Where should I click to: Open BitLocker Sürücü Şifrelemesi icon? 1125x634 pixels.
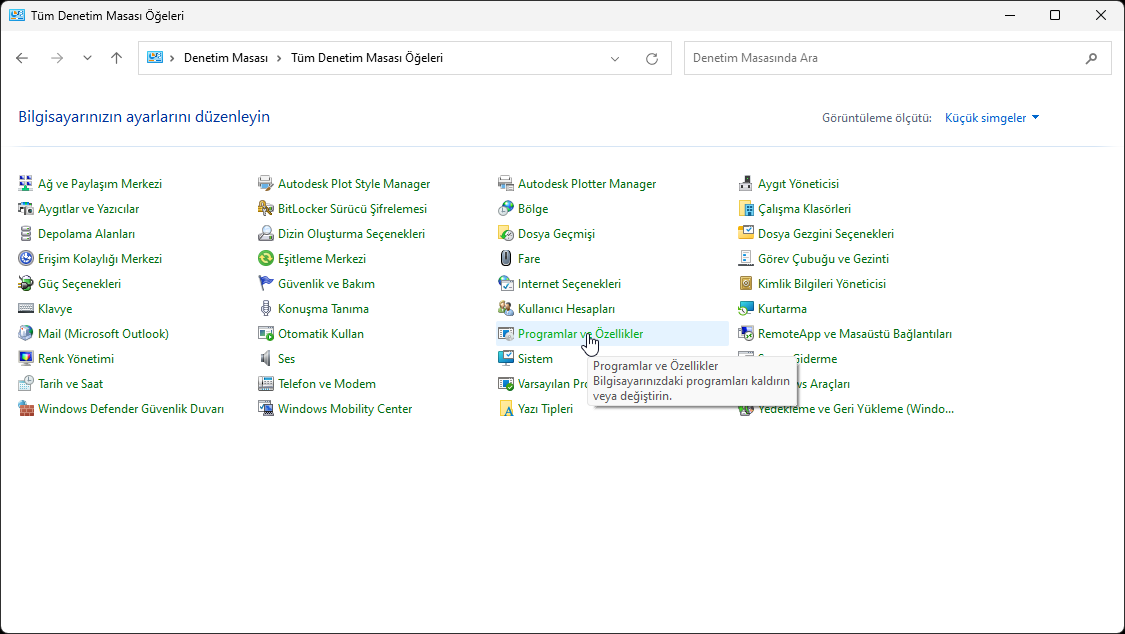pyautogui.click(x=266, y=209)
